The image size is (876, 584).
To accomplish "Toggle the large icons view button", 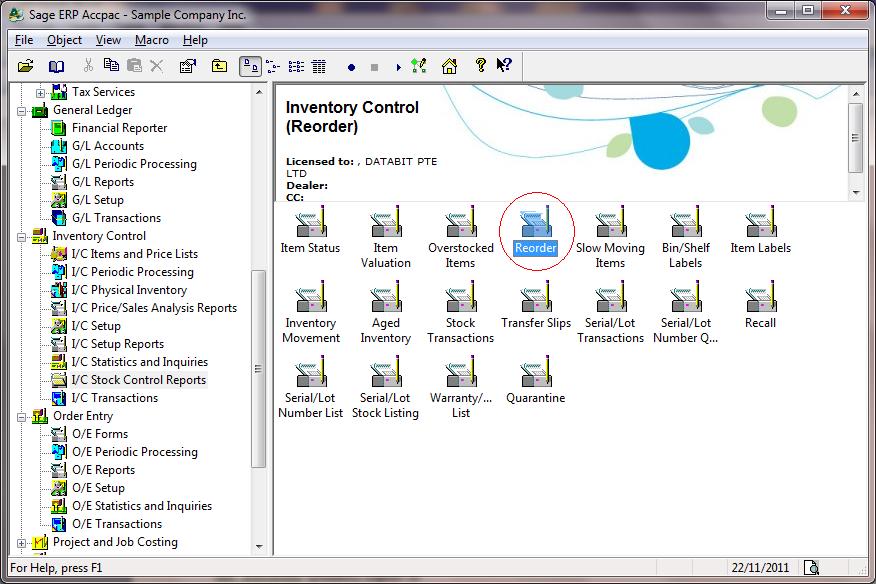I will coord(250,67).
